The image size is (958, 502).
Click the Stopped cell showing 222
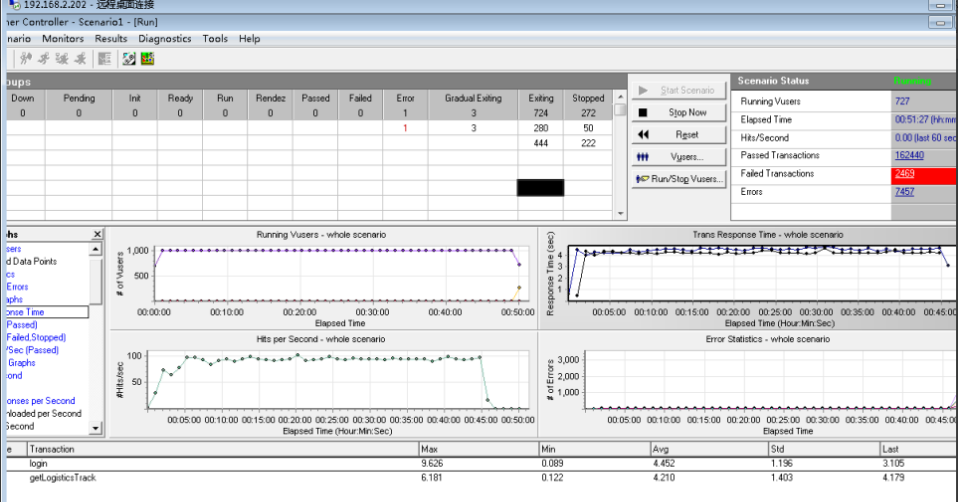pos(588,143)
